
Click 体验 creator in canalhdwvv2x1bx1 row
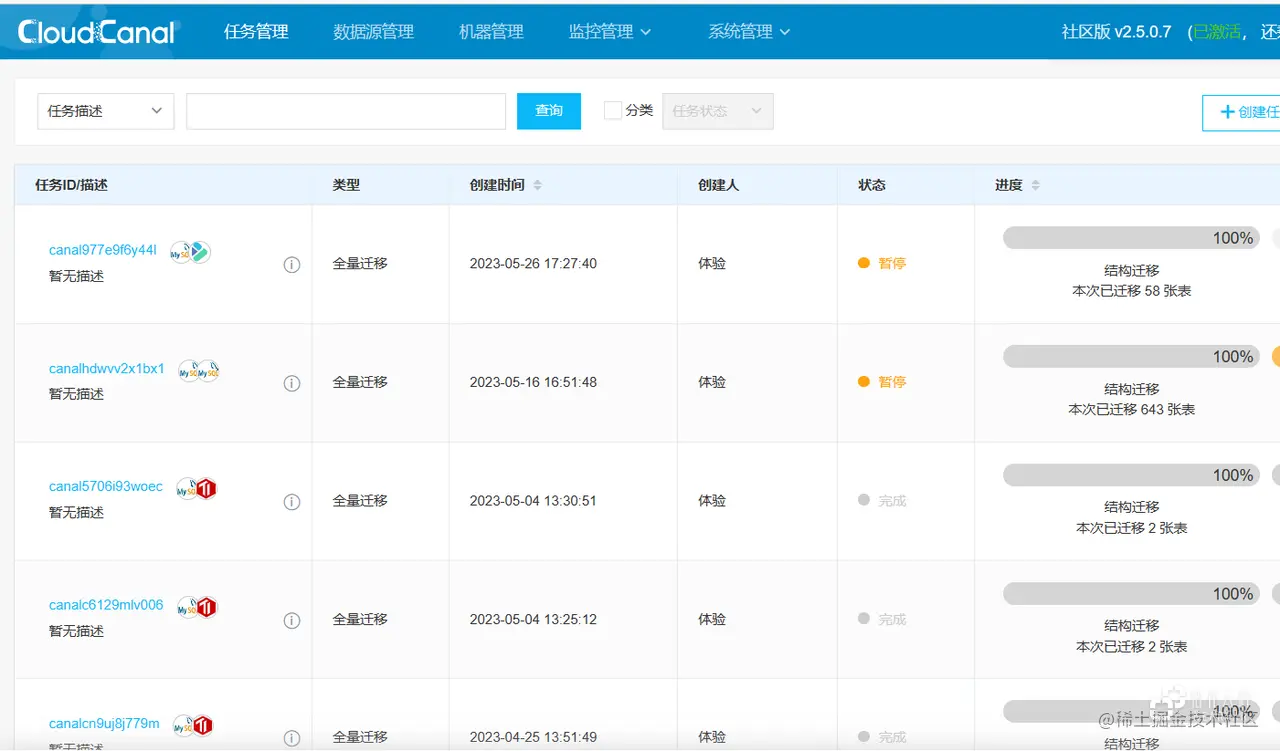(712, 382)
